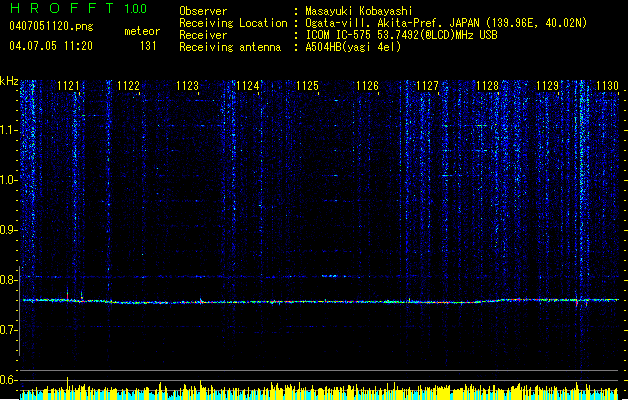The height and width of the screenshot is (400, 629).
Task: Click the 1.1 kHz axis label
Action: [8, 130]
